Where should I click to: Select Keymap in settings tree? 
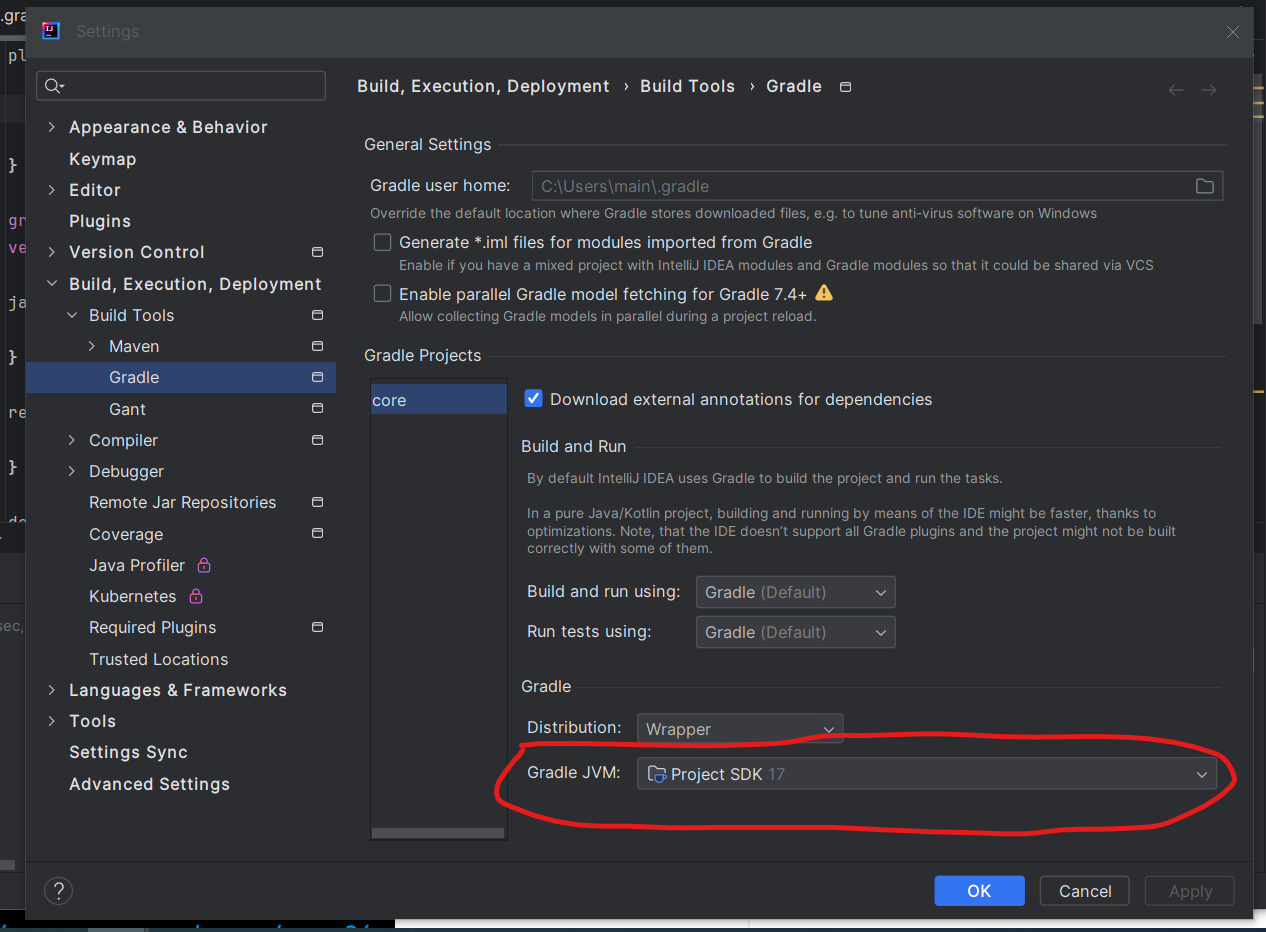coord(102,159)
